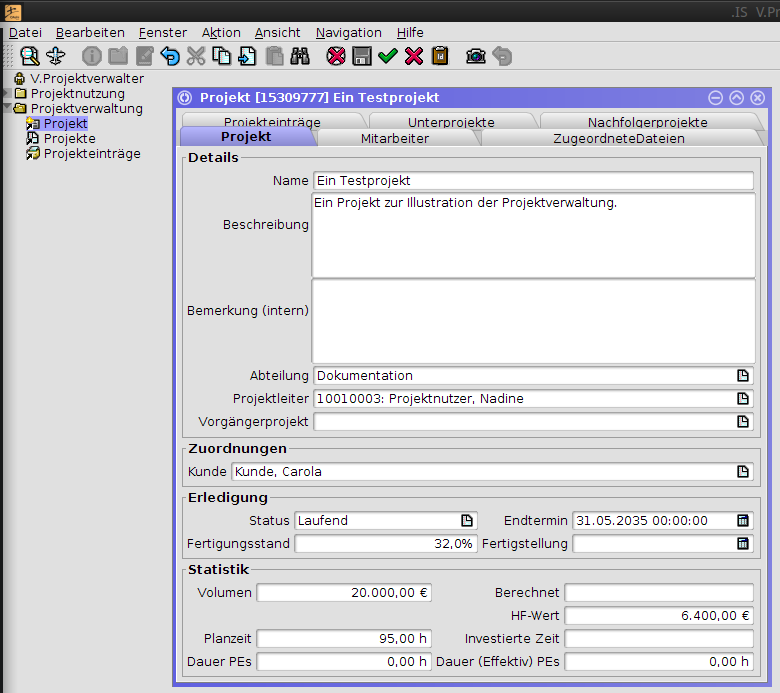This screenshot has width=780, height=693.
Task: Click the binoculars find icon
Action: (x=300, y=56)
